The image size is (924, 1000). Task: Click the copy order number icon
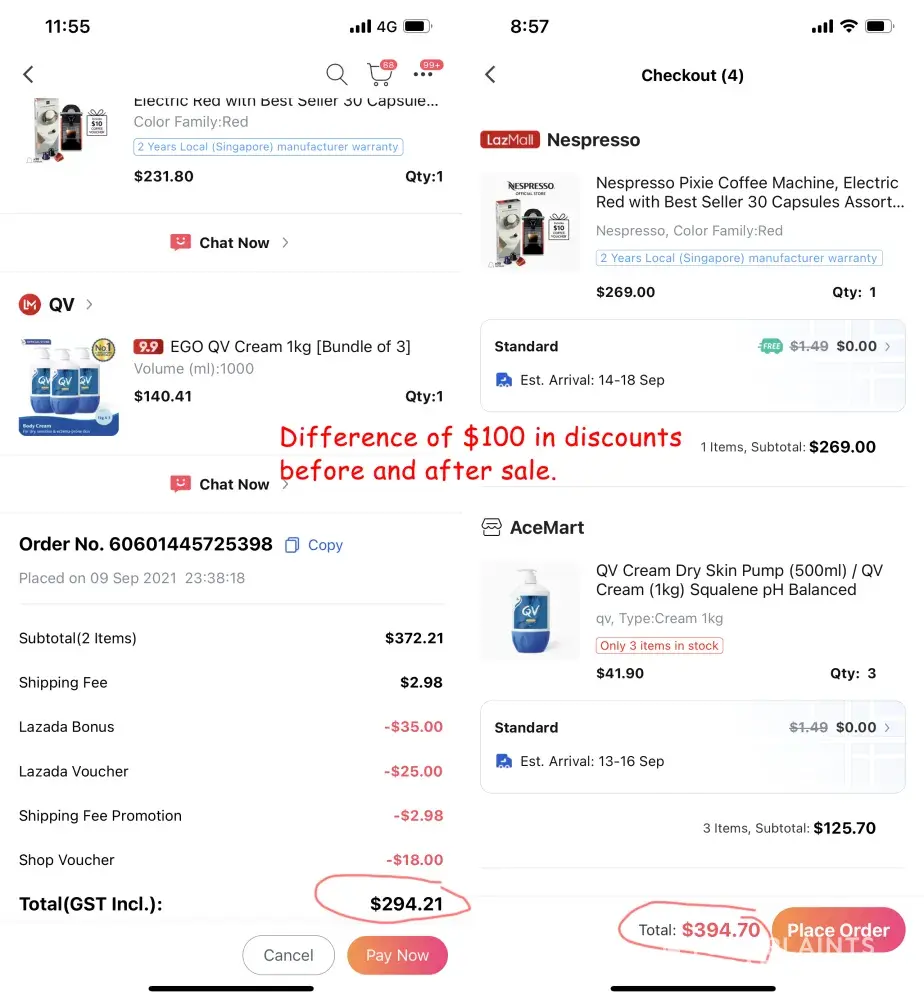(x=291, y=545)
